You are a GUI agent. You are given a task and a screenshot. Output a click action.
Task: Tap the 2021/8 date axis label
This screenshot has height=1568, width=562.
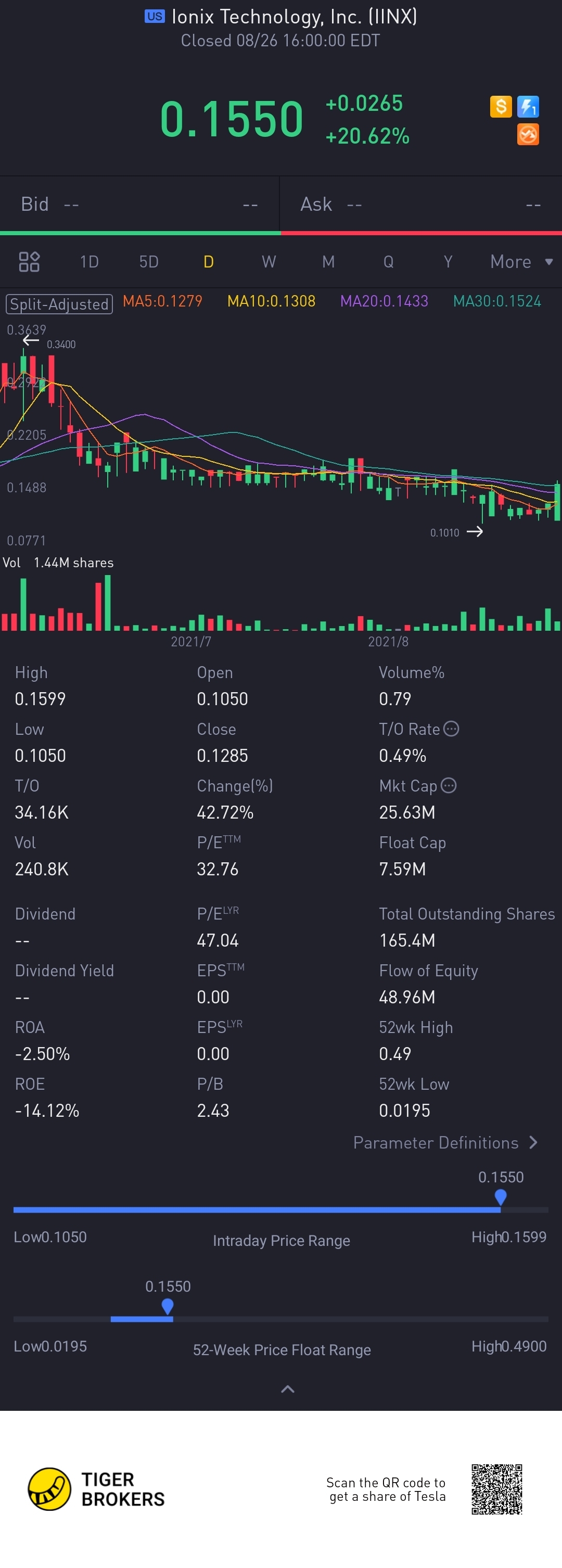(x=388, y=642)
